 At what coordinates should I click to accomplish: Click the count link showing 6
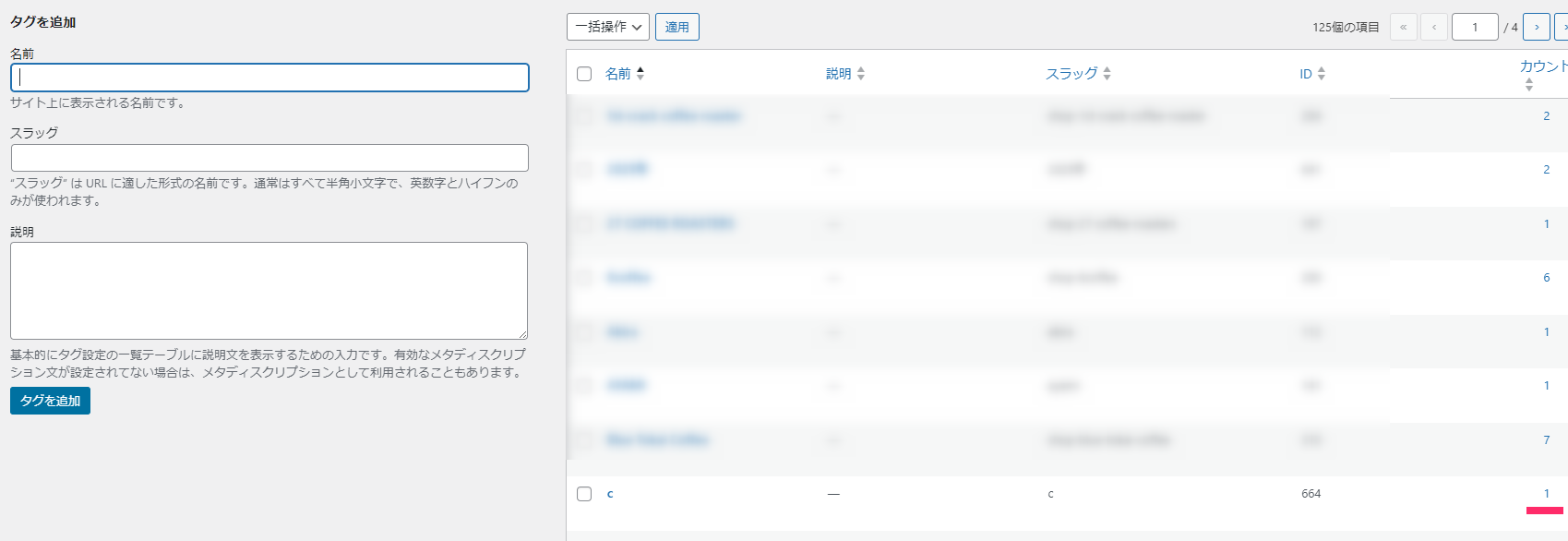click(x=1547, y=278)
